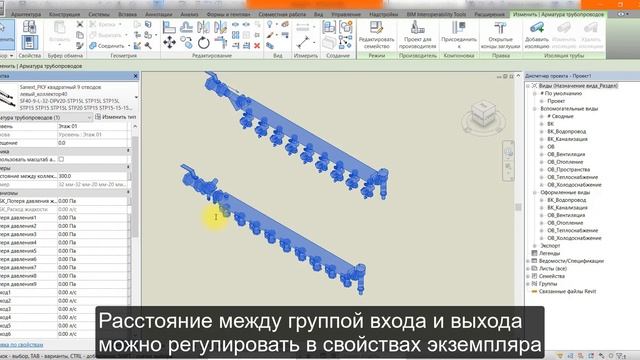The image size is (640, 360).
Task: Select ОВ_Вентиляция under Вспомогательные виды
Action: pos(566,154)
